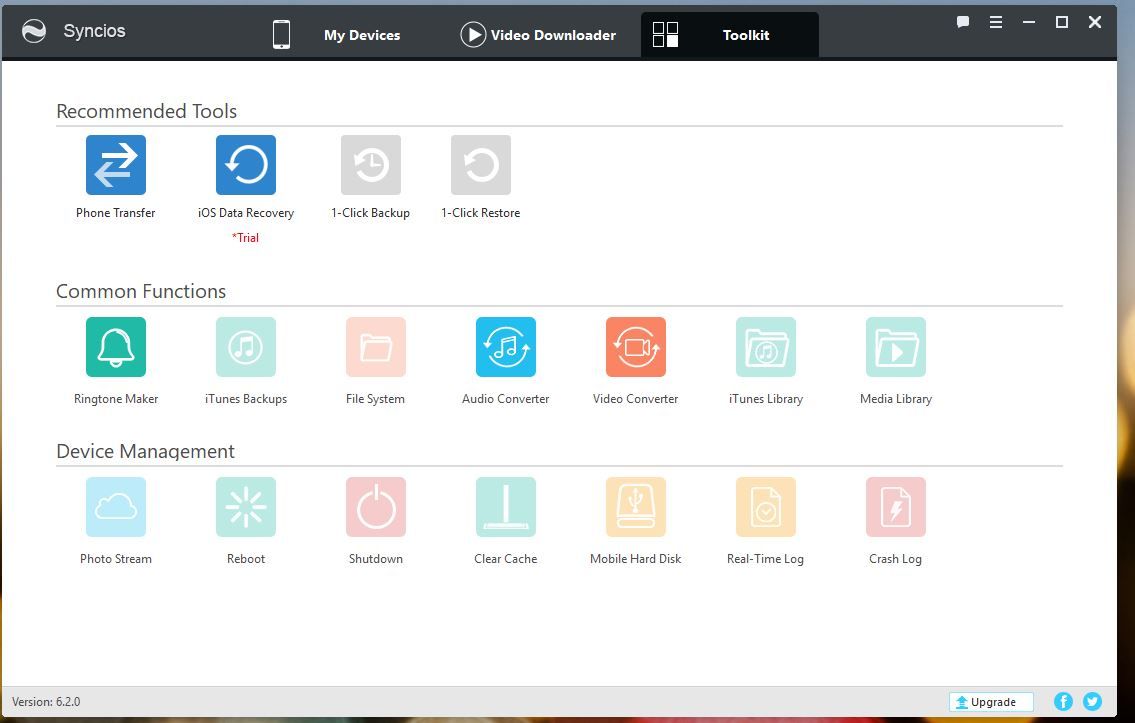Open the Real-Time Log
The height and width of the screenshot is (723, 1135).
point(766,507)
